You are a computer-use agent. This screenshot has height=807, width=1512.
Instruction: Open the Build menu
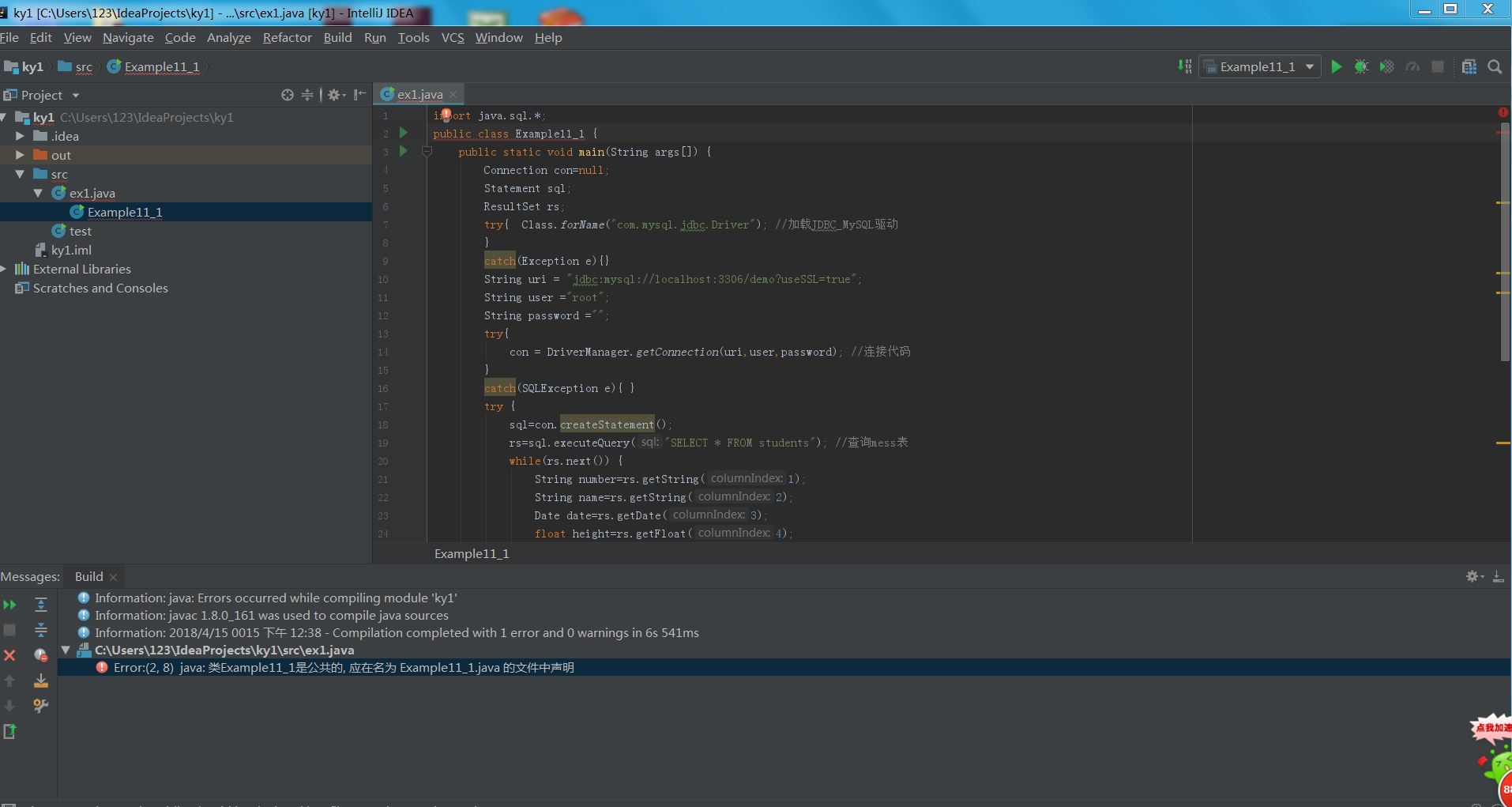coord(338,38)
